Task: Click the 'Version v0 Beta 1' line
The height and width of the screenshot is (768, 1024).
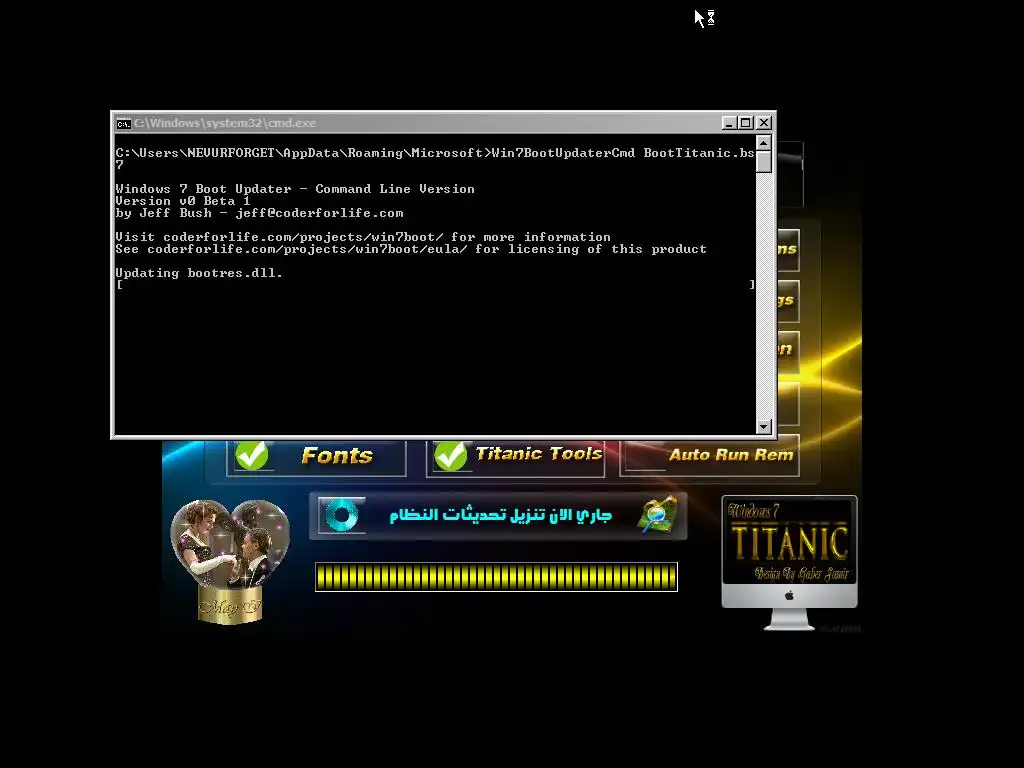Action: tap(183, 201)
